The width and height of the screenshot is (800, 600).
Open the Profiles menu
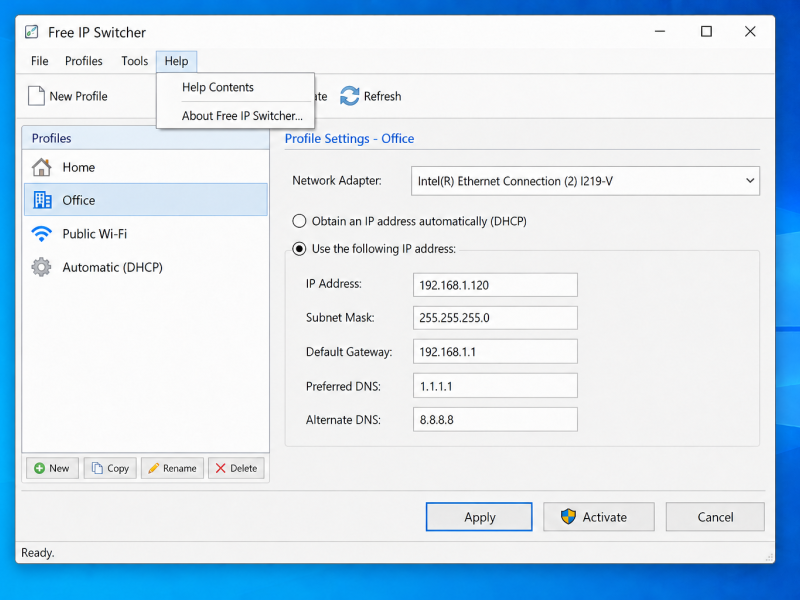84,61
